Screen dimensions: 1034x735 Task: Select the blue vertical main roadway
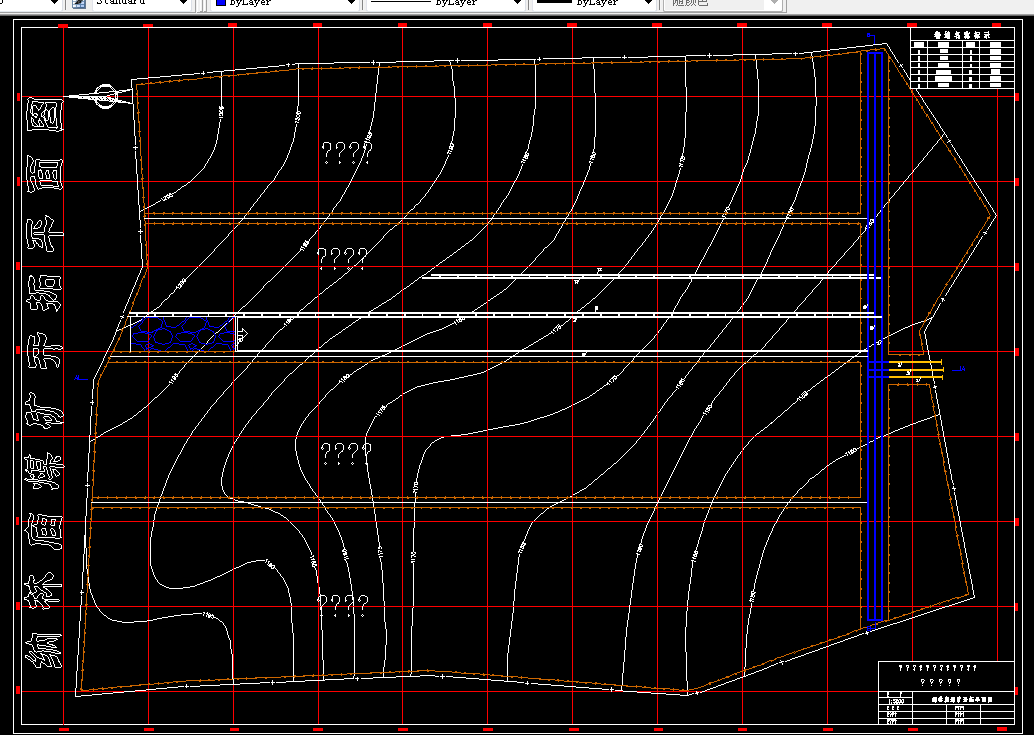[874, 336]
